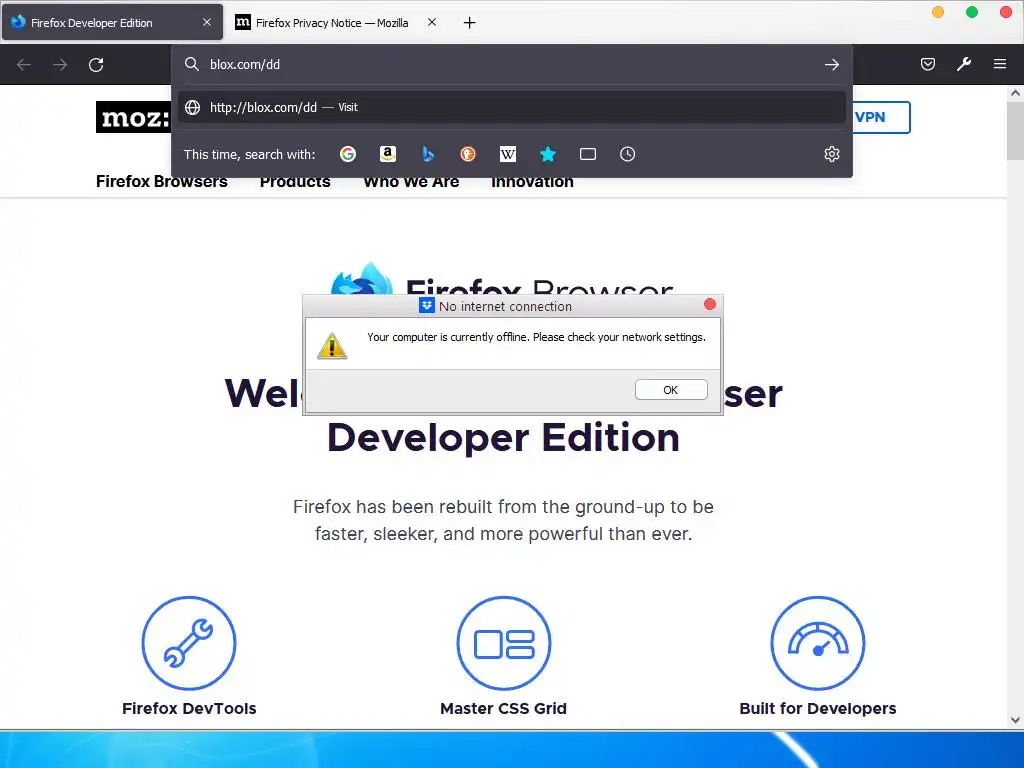Click the Built for Developers gauge icon
This screenshot has height=768, width=1024.
point(818,643)
